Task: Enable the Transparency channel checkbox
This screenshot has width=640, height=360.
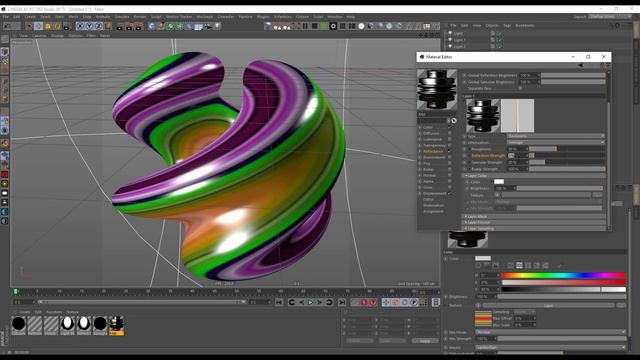Action: point(449,145)
